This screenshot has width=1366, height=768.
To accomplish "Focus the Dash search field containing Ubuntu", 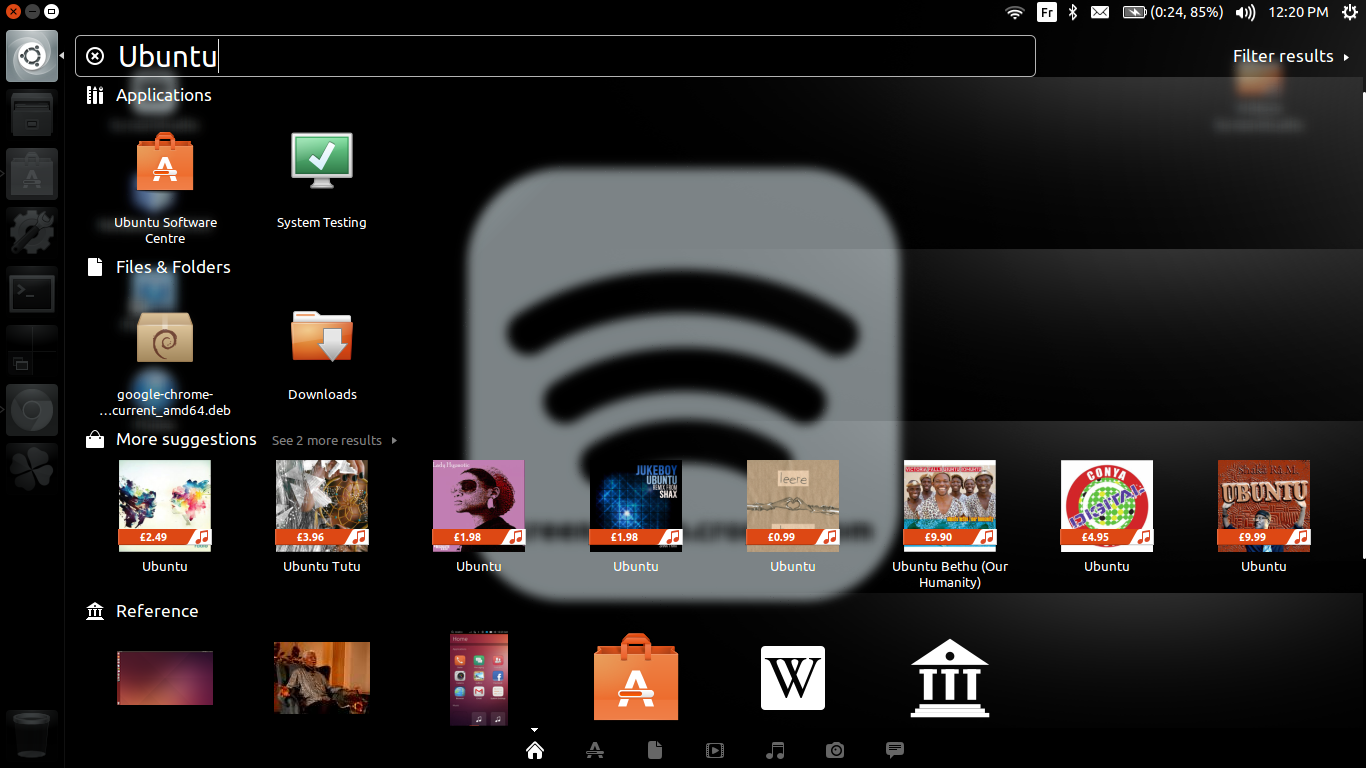I will pyautogui.click(x=555, y=56).
